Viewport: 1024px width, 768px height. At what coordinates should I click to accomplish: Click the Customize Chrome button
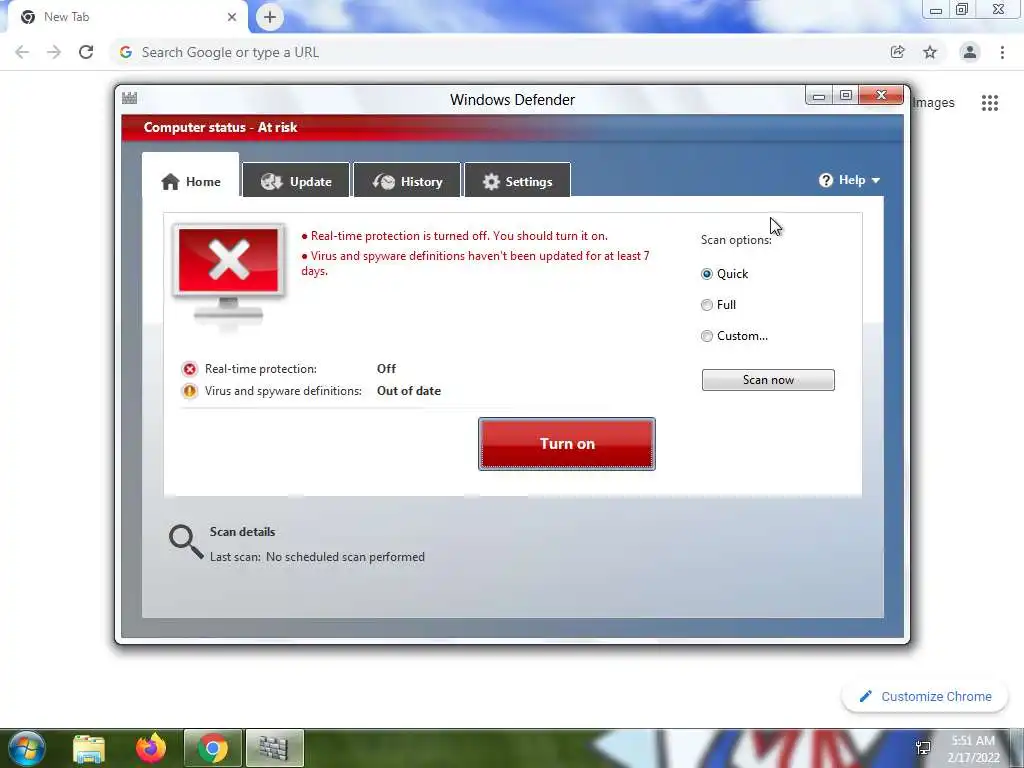point(925,697)
